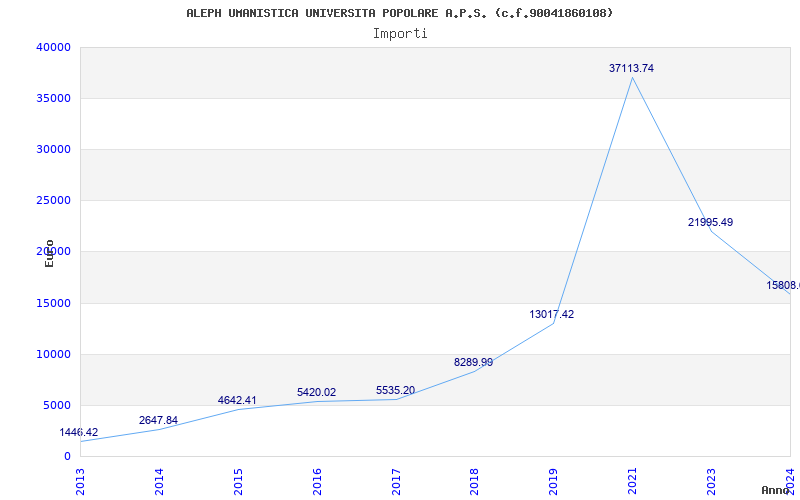Click the x-axis year 2016

click(317, 482)
